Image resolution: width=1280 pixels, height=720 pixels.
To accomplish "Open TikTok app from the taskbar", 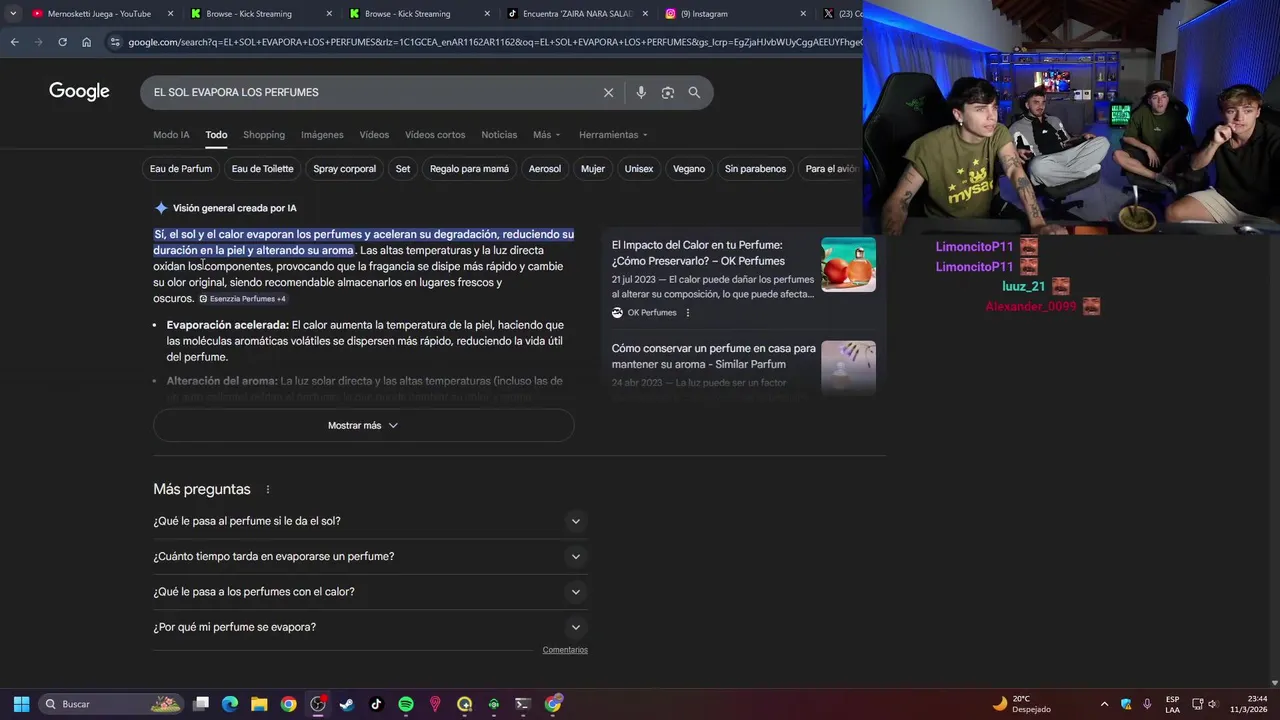I will tap(376, 704).
